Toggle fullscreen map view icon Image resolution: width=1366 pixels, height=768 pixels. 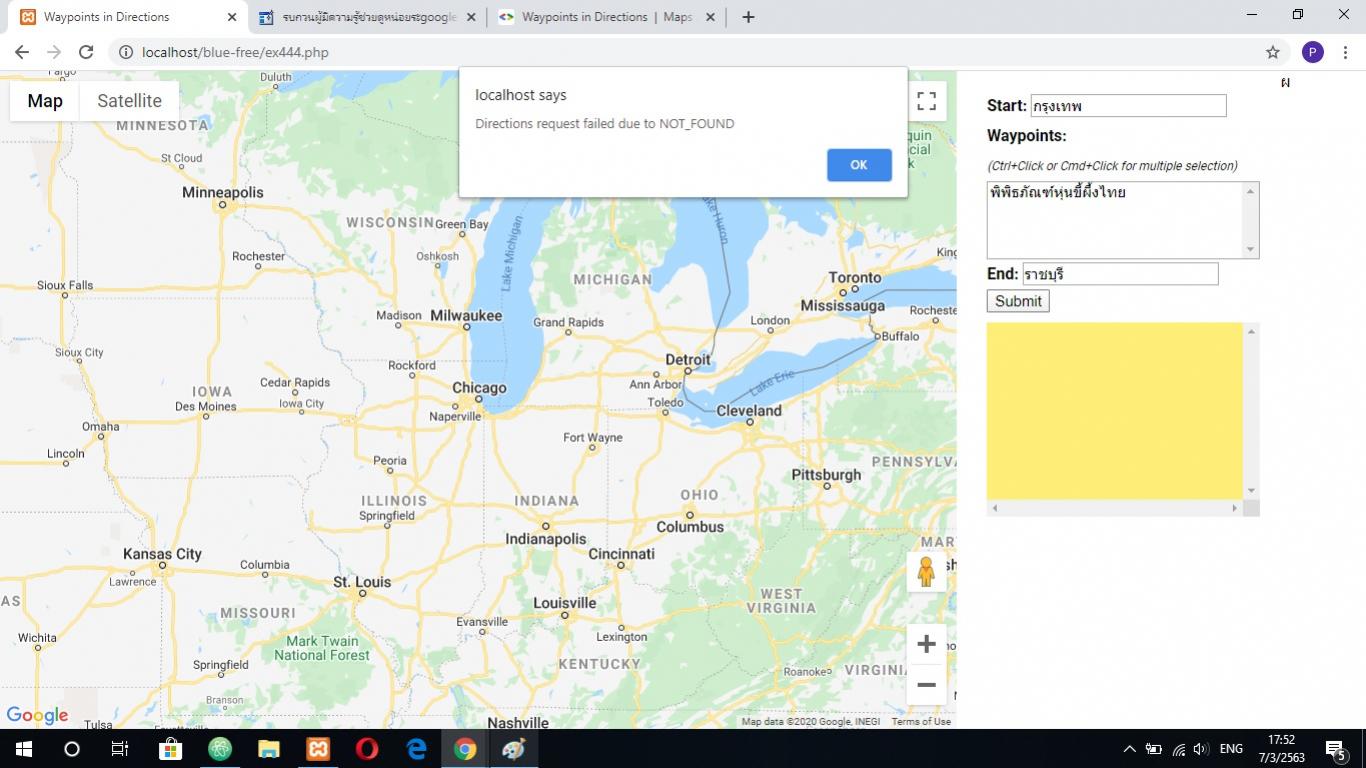click(x=926, y=101)
